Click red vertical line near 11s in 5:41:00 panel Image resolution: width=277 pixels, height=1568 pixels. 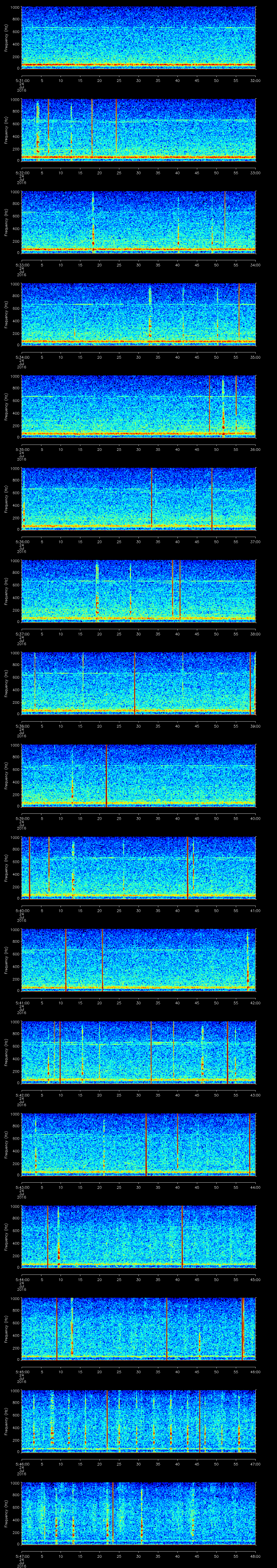coord(66,959)
